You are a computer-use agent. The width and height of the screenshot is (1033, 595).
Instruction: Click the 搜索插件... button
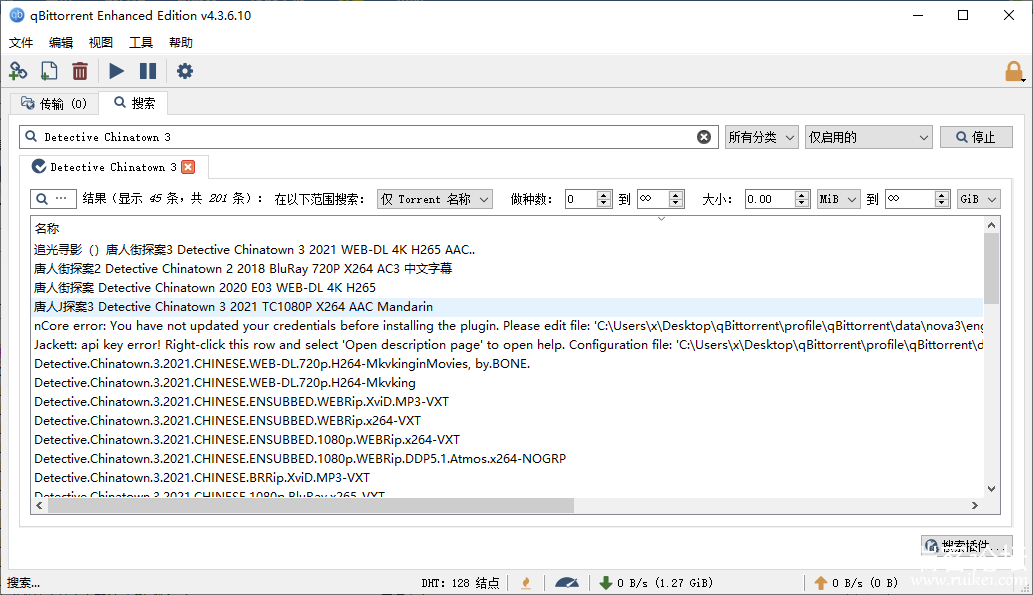coord(966,546)
